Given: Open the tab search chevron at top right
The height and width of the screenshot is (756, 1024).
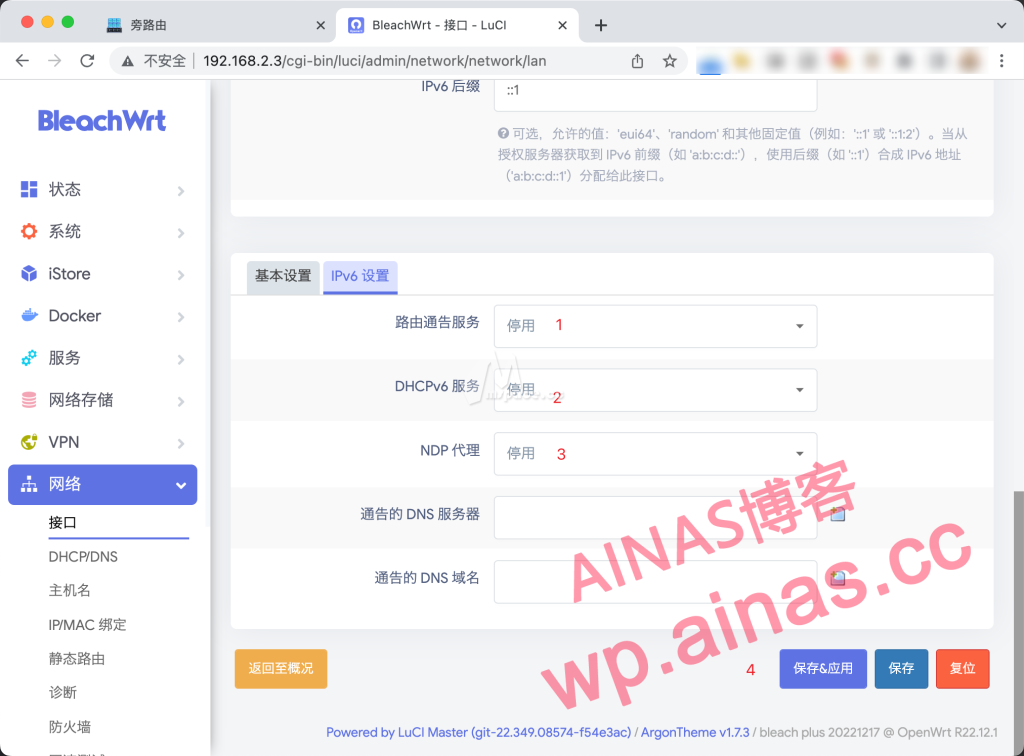Looking at the screenshot, I should click(1001, 25).
